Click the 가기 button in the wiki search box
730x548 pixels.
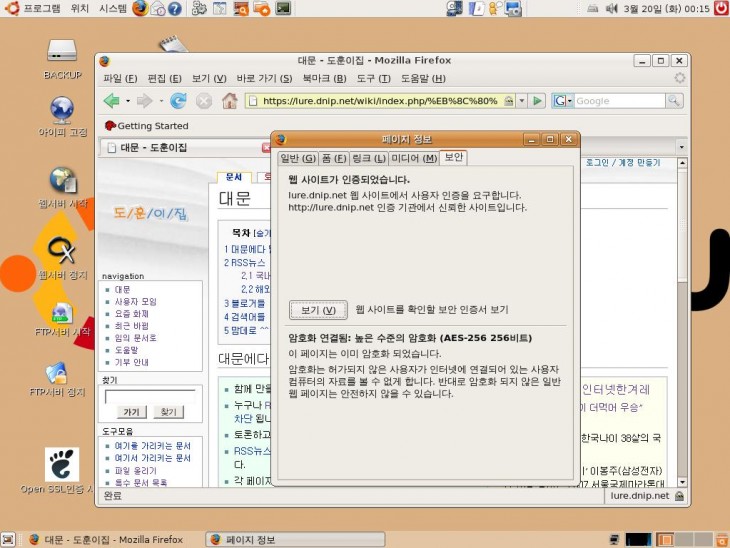pyautogui.click(x=131, y=412)
